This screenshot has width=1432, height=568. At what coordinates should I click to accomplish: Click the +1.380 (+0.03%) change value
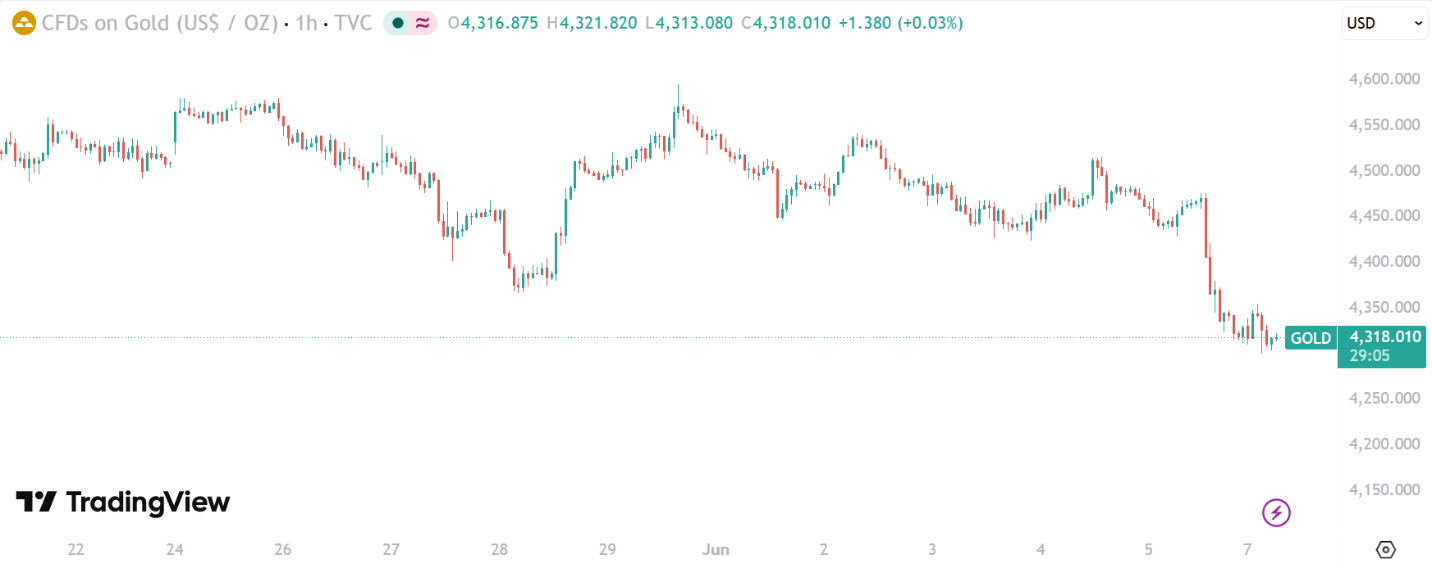coord(899,23)
